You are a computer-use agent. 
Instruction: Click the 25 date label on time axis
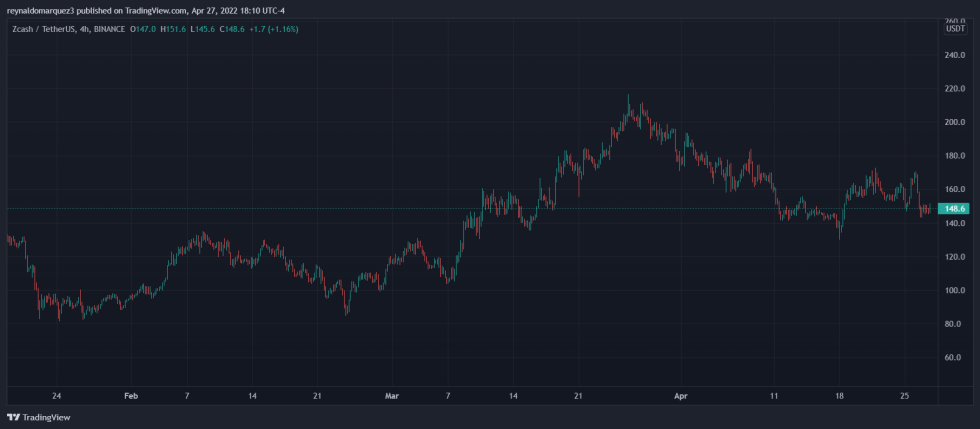pyautogui.click(x=905, y=395)
